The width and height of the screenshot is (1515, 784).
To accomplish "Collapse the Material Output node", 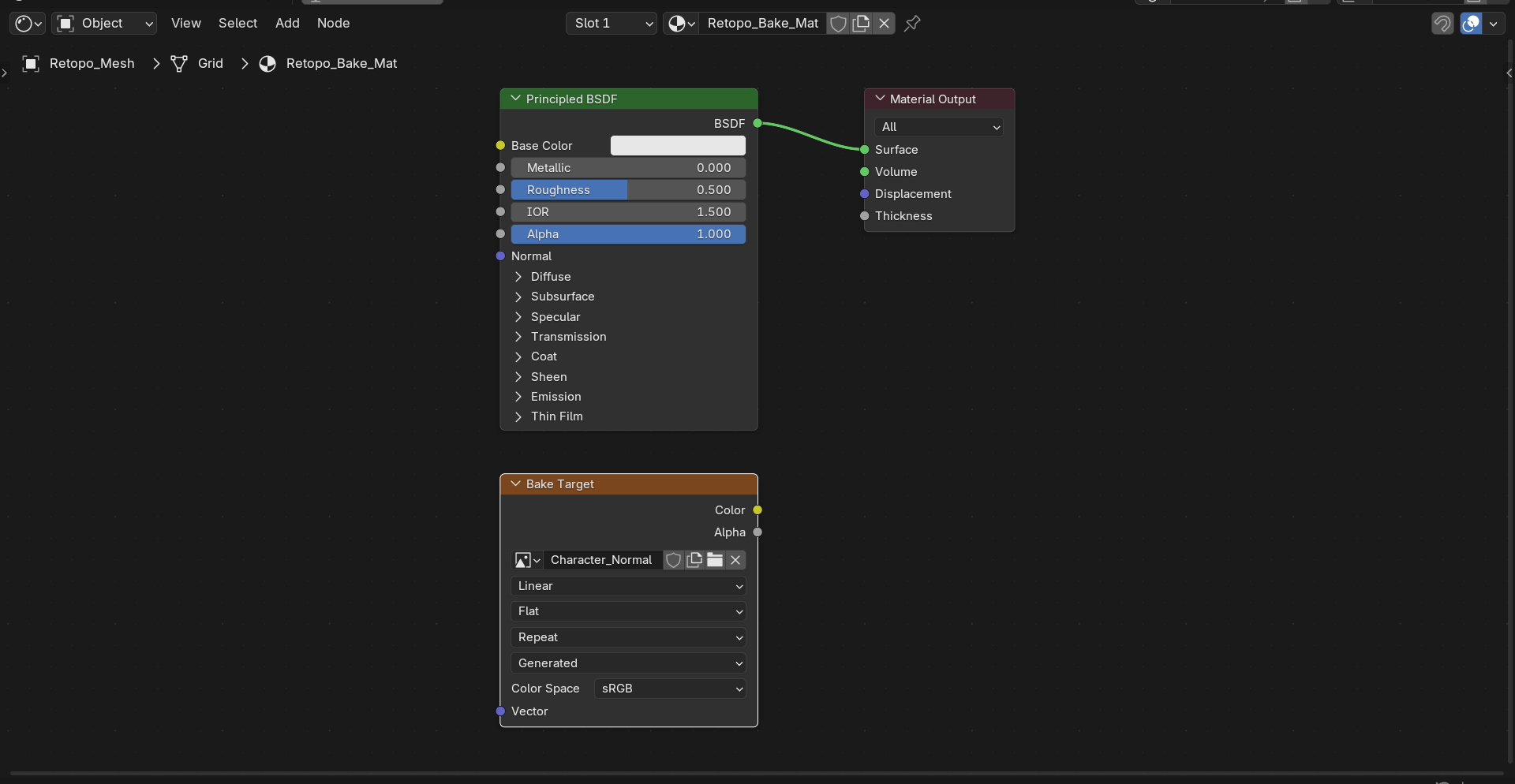I will 880,99.
